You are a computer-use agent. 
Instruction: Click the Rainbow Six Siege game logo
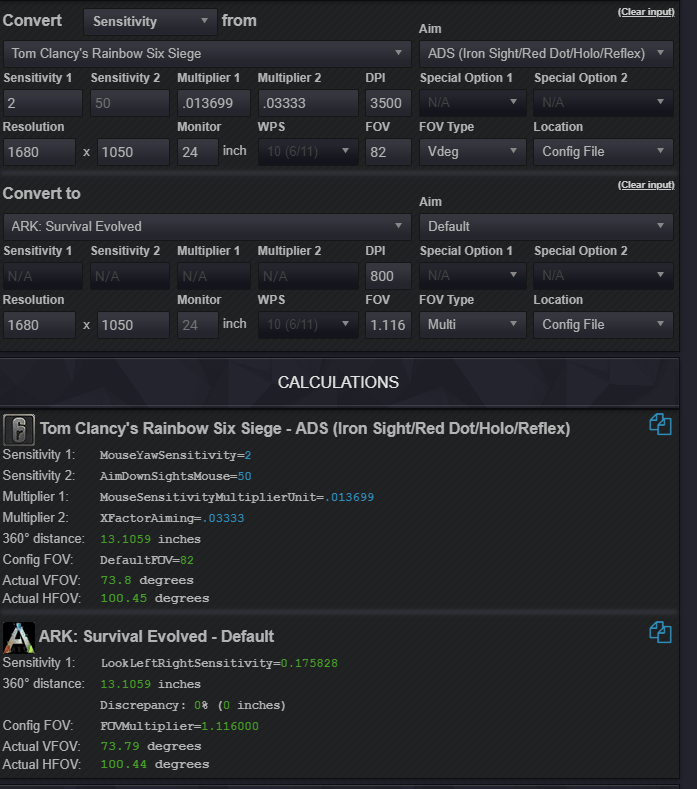[x=19, y=430]
